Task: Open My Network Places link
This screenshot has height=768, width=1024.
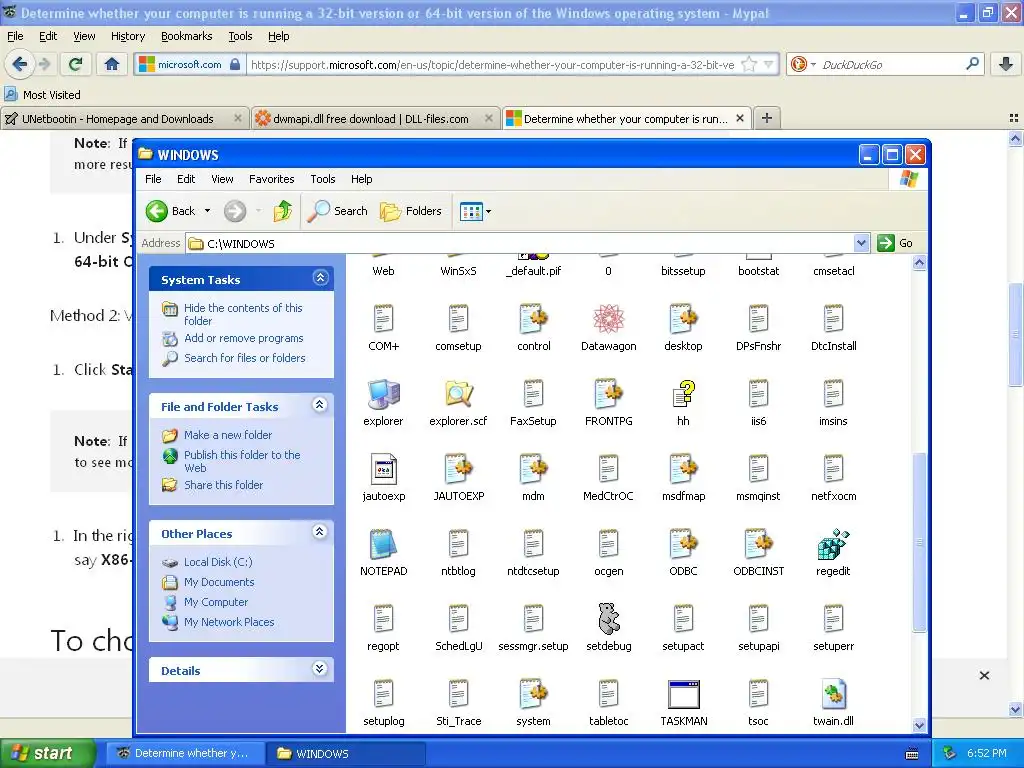Action: coord(229,622)
